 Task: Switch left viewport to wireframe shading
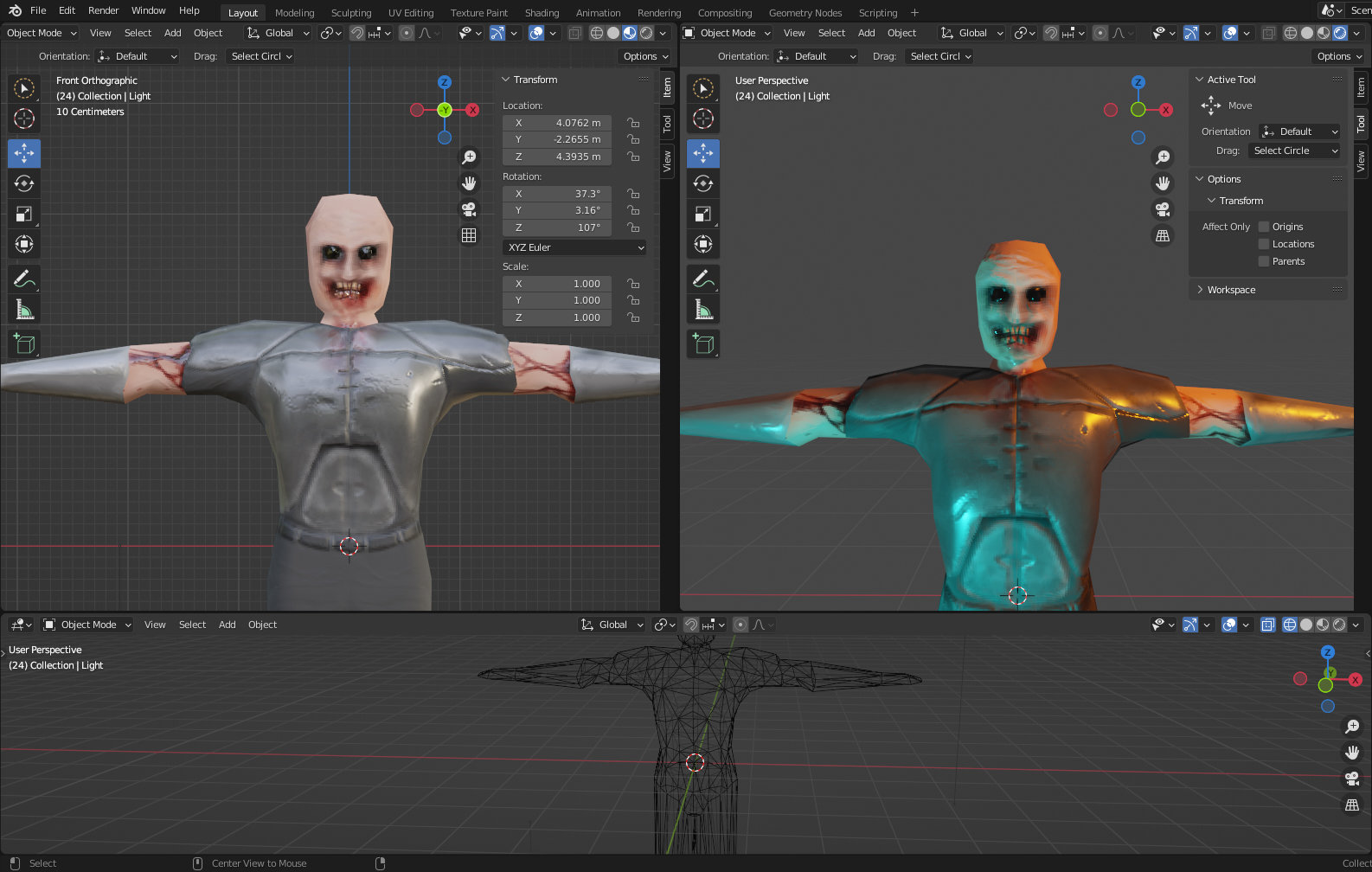[597, 33]
